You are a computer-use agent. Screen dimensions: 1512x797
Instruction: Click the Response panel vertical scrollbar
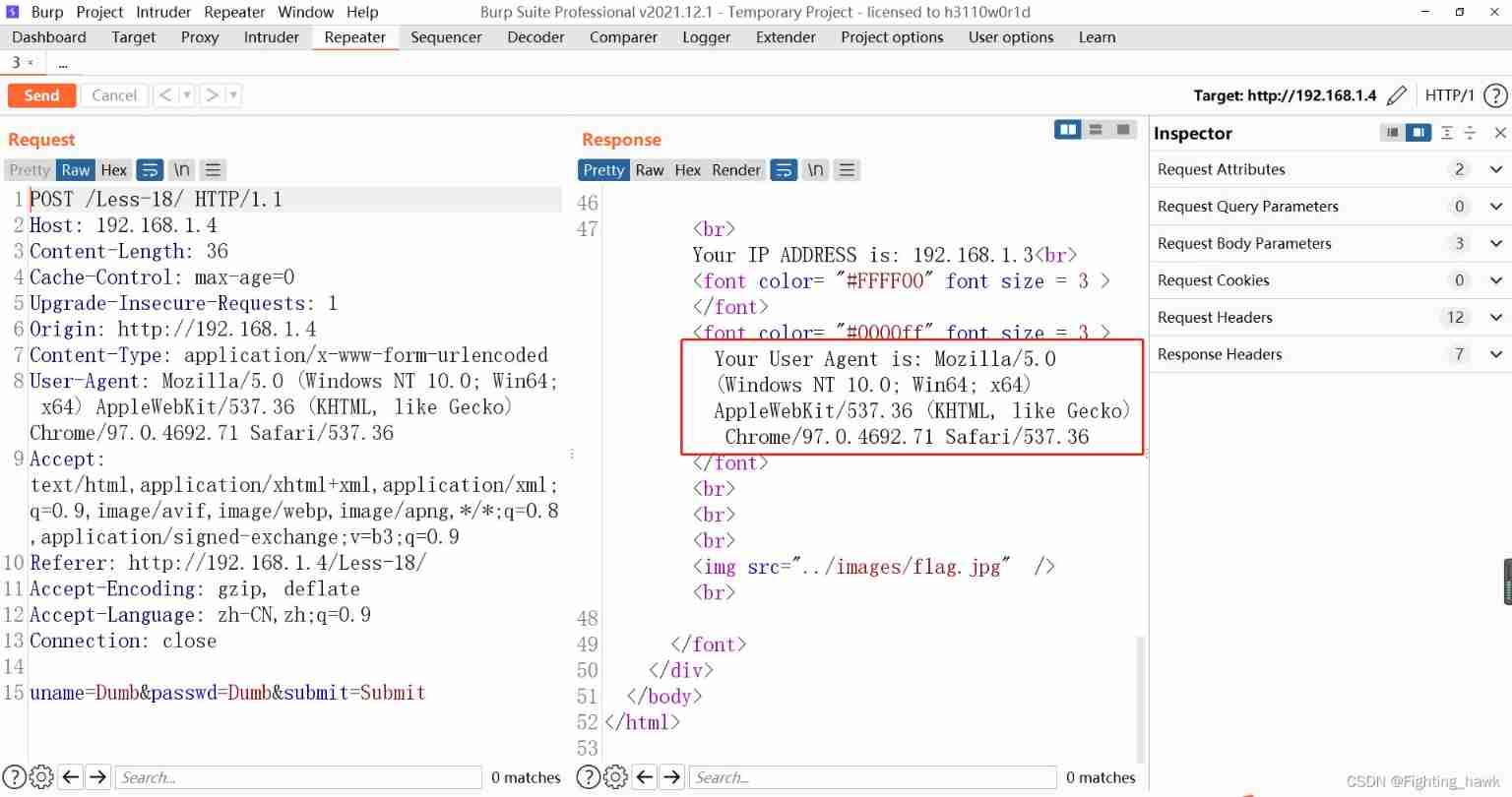pyautogui.click(x=1141, y=689)
